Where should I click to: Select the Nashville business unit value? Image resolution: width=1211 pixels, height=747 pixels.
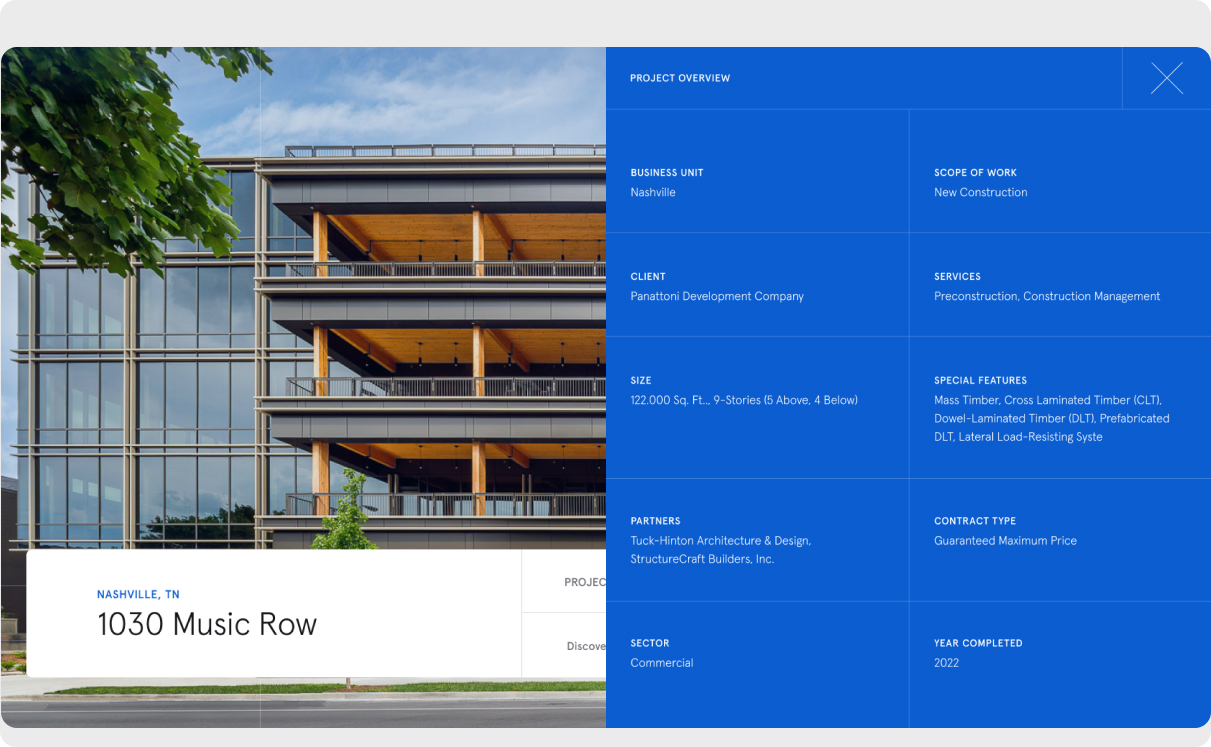(653, 192)
